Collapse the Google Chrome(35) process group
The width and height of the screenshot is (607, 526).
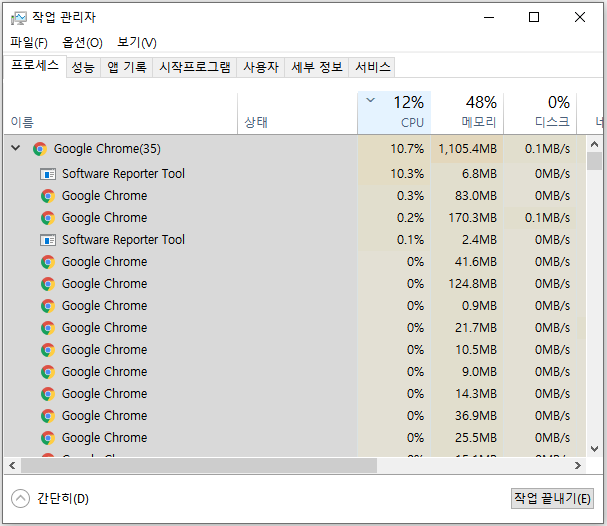point(15,148)
